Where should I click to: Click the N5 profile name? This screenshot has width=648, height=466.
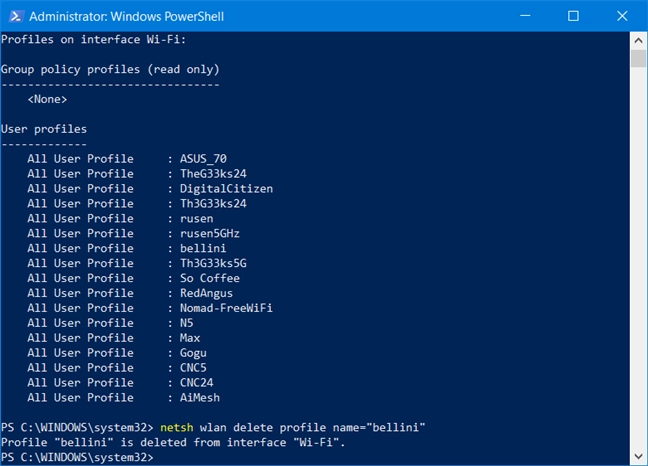[x=186, y=323]
